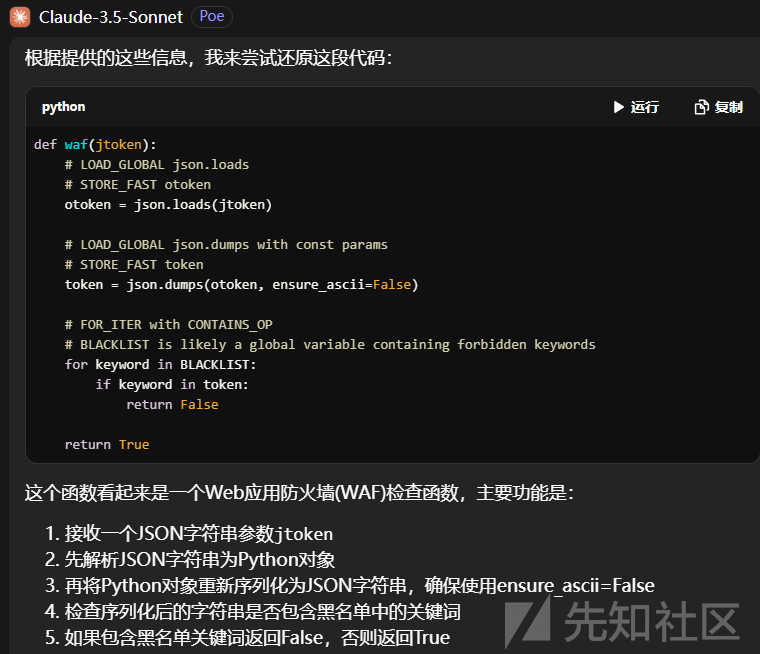Click the 复制 text label
The width and height of the screenshot is (760, 654).
tap(729, 107)
